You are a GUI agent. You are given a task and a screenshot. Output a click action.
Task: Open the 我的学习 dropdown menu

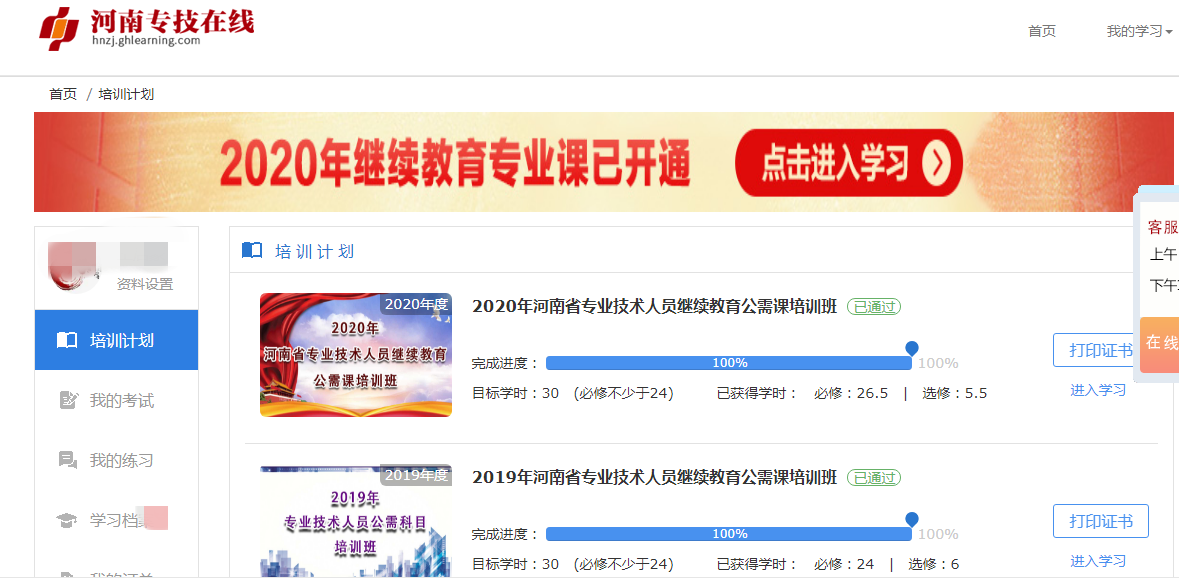tap(1138, 31)
